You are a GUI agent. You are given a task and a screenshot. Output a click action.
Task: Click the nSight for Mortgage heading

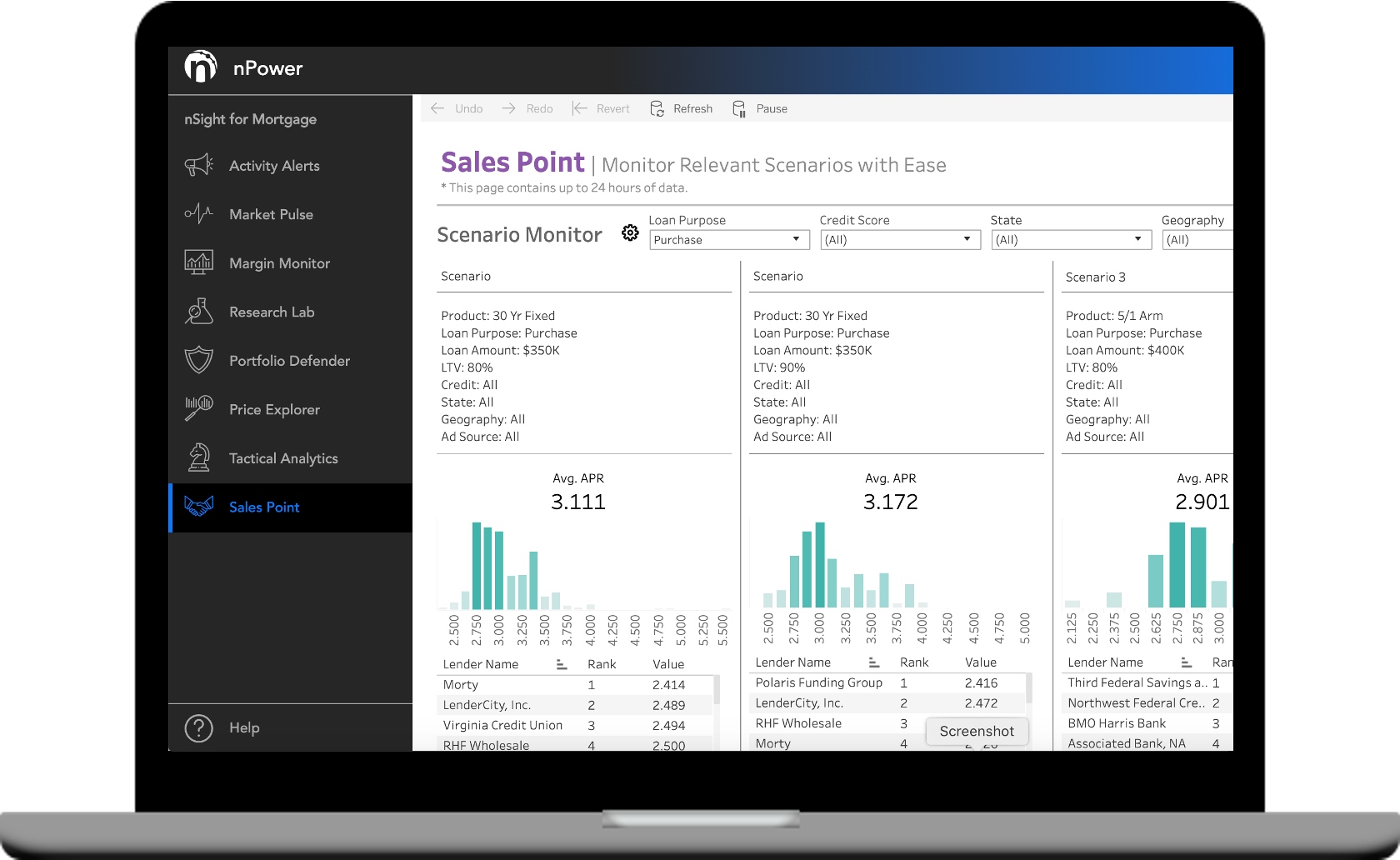coord(251,119)
